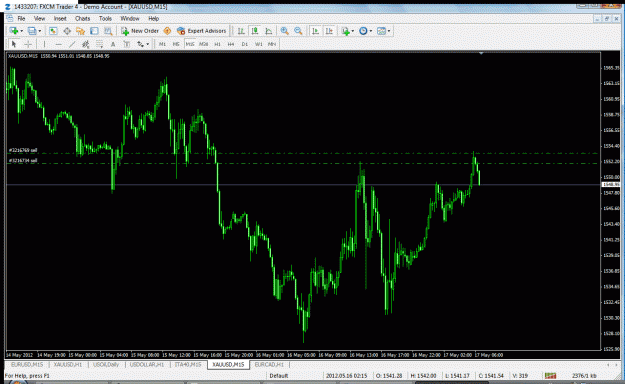Click the connection status bars indicator
Image resolution: width=625 pixels, height=384 pixels.
coord(550,376)
